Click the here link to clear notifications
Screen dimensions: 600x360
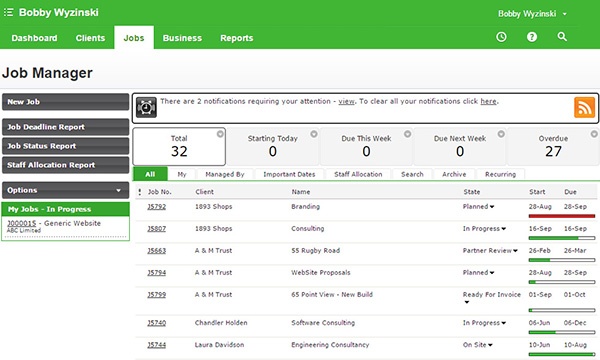[x=489, y=101]
